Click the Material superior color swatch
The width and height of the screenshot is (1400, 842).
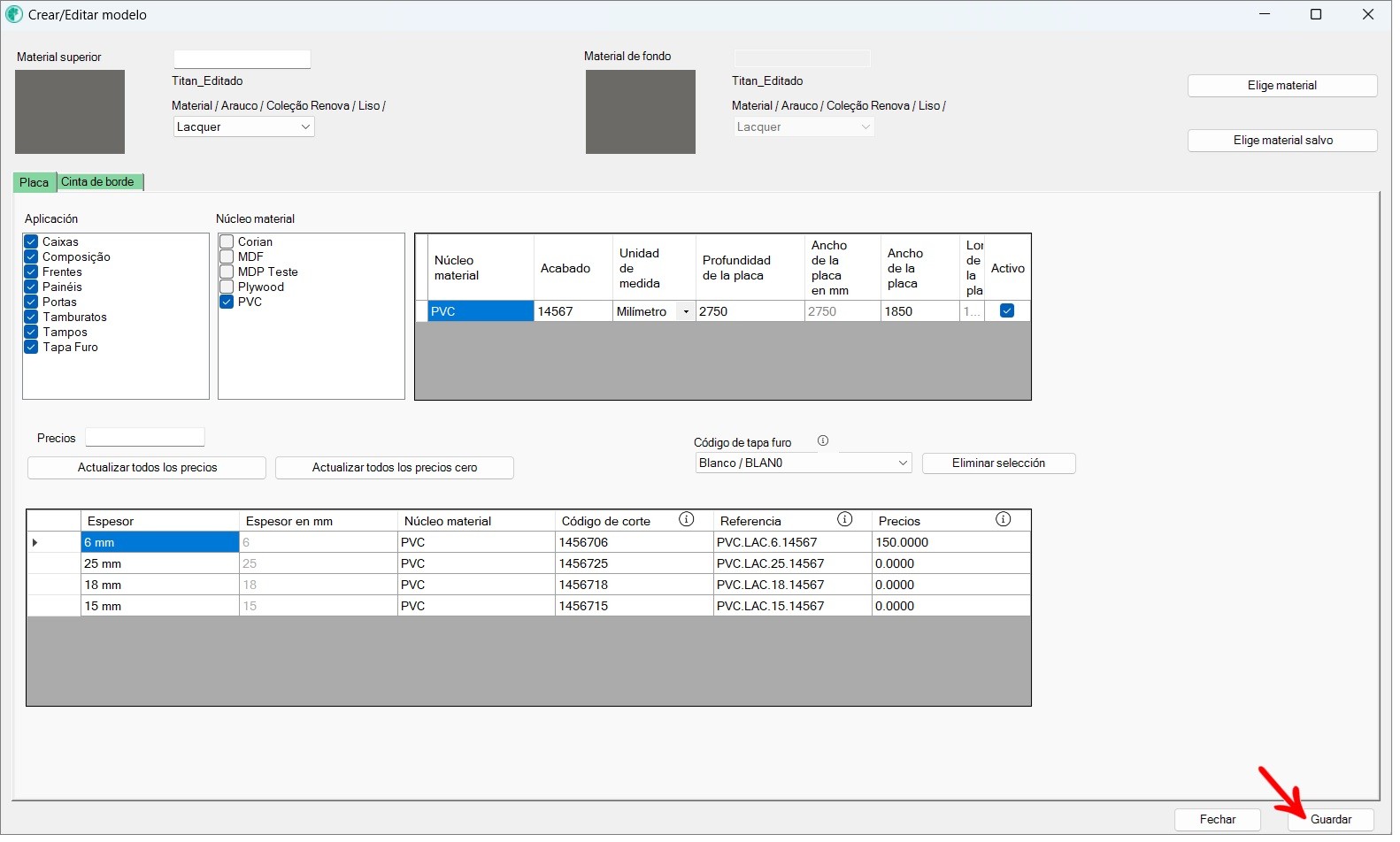(x=70, y=112)
